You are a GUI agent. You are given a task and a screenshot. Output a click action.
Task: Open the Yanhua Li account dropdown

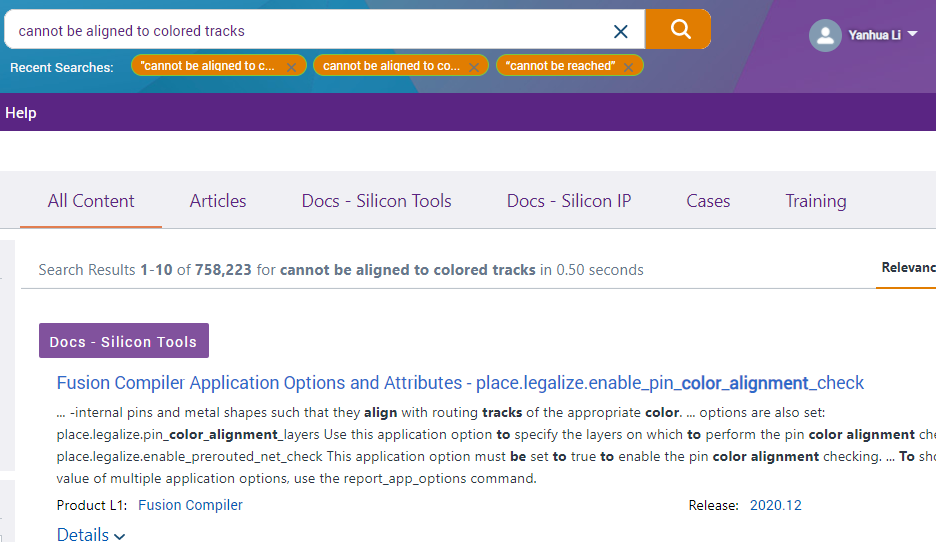pyautogui.click(x=911, y=34)
